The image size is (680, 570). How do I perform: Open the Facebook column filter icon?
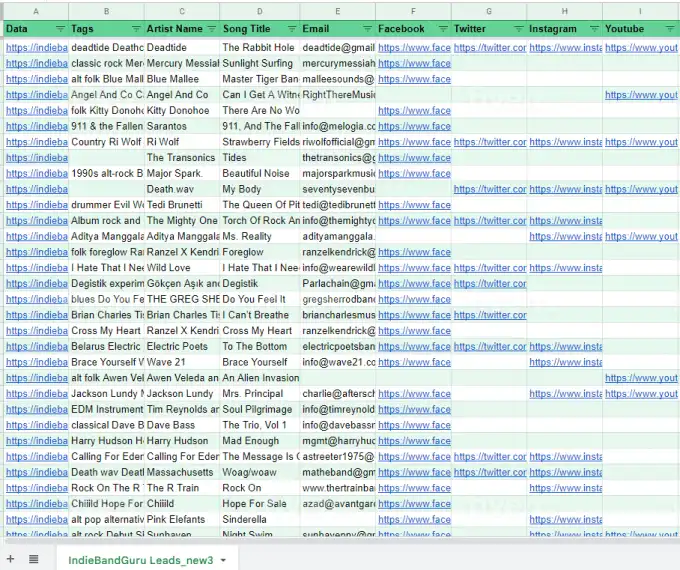[441, 29]
